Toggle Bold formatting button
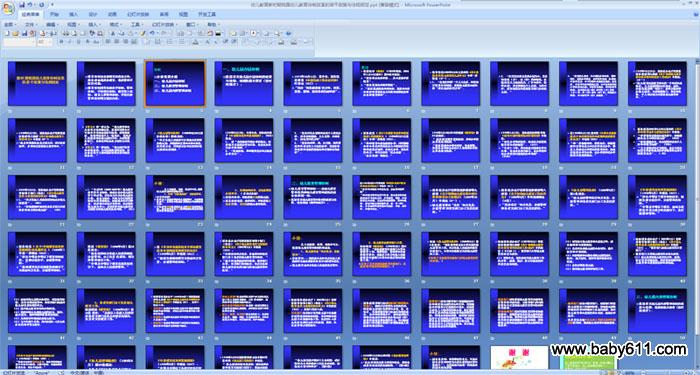Screen dimensions: 700x375 61,42
